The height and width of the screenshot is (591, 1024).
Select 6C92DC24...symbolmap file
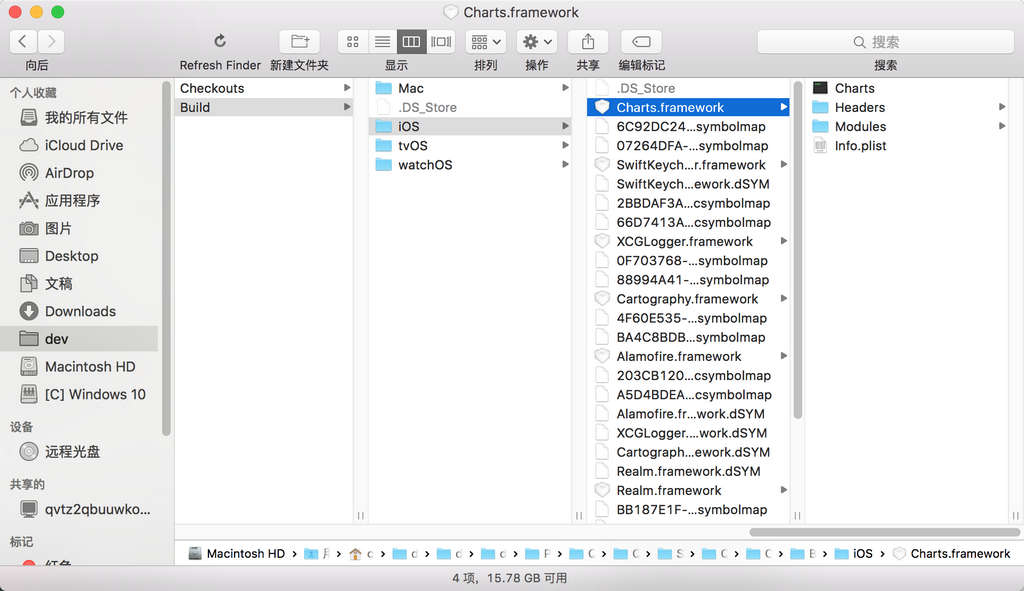pos(688,127)
